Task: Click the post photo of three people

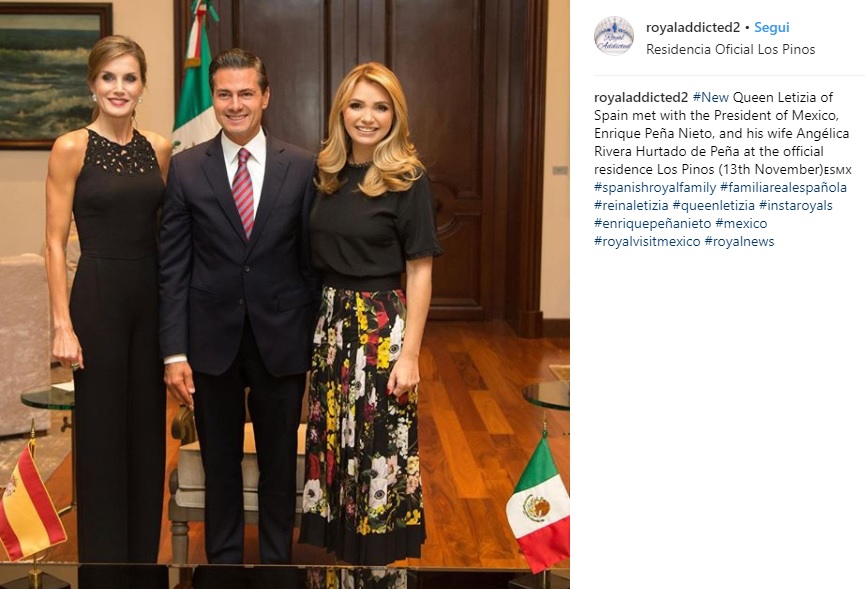Action: [285, 294]
